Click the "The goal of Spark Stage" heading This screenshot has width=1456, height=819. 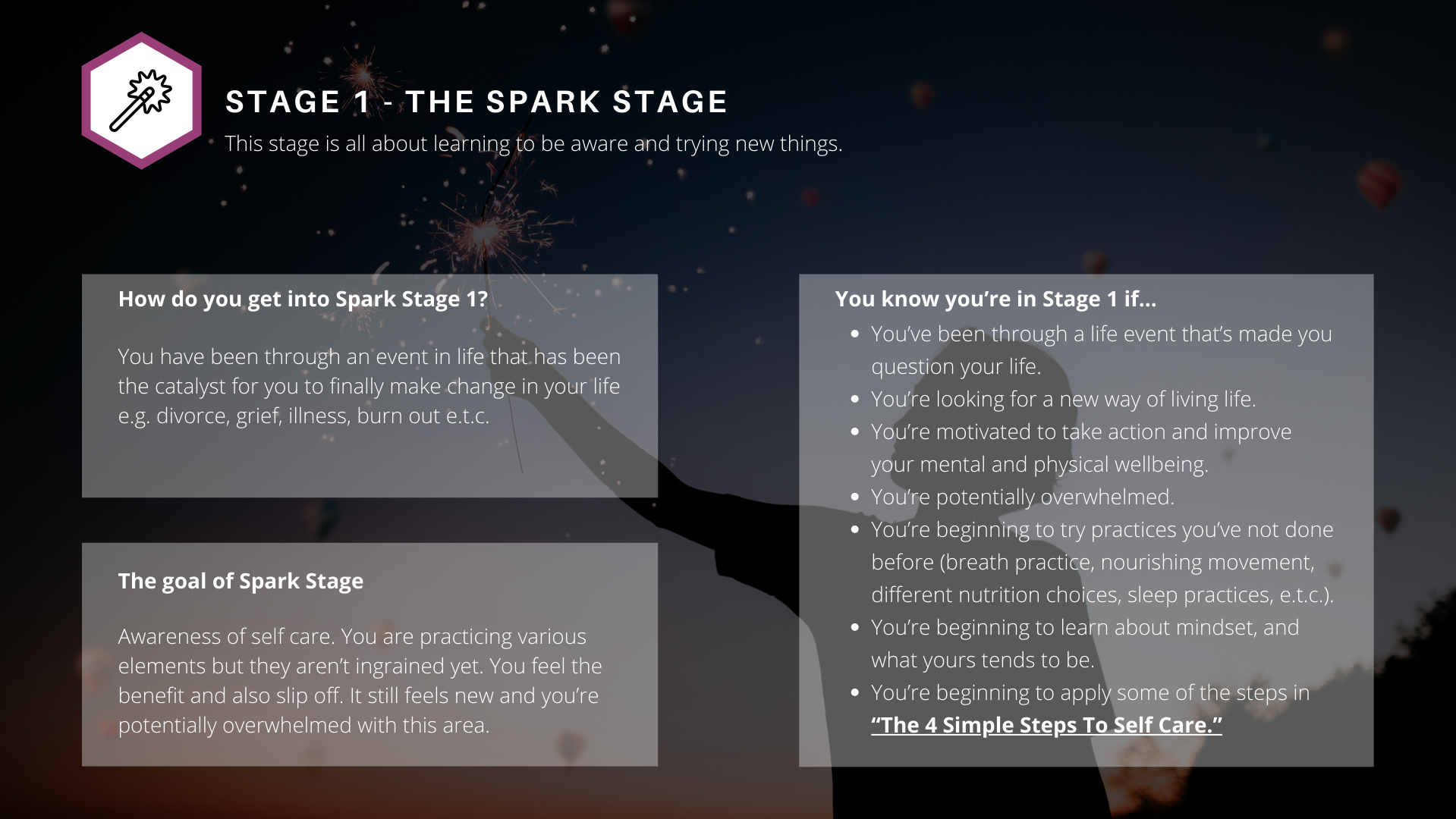(241, 581)
